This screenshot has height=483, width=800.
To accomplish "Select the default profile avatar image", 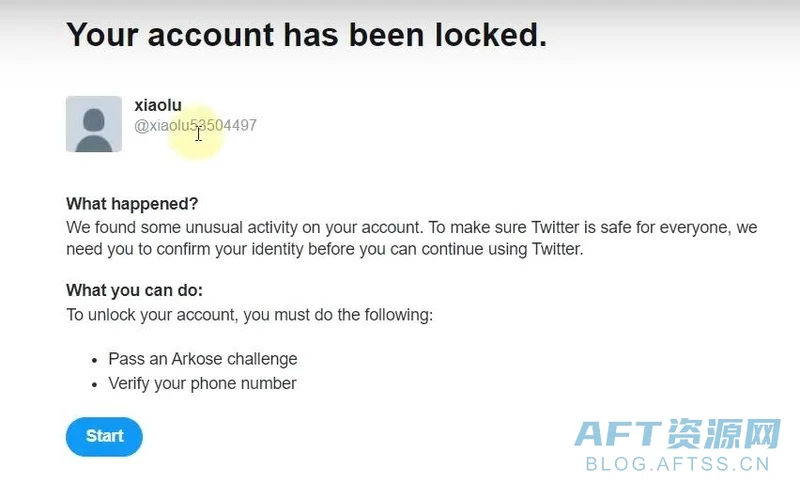I will 94,124.
